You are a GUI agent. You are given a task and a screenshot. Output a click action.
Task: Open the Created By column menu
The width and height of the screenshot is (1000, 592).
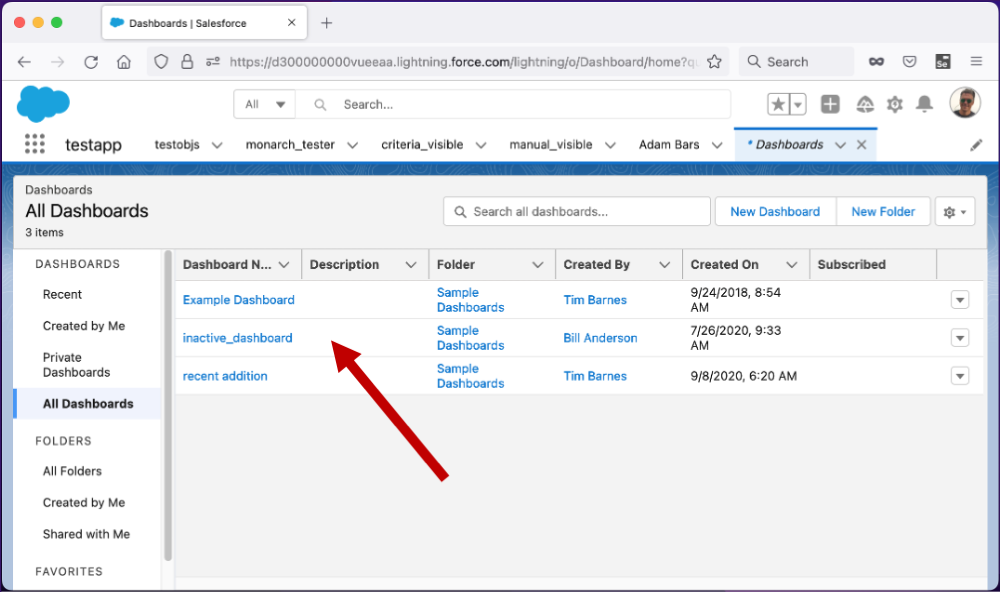(665, 265)
